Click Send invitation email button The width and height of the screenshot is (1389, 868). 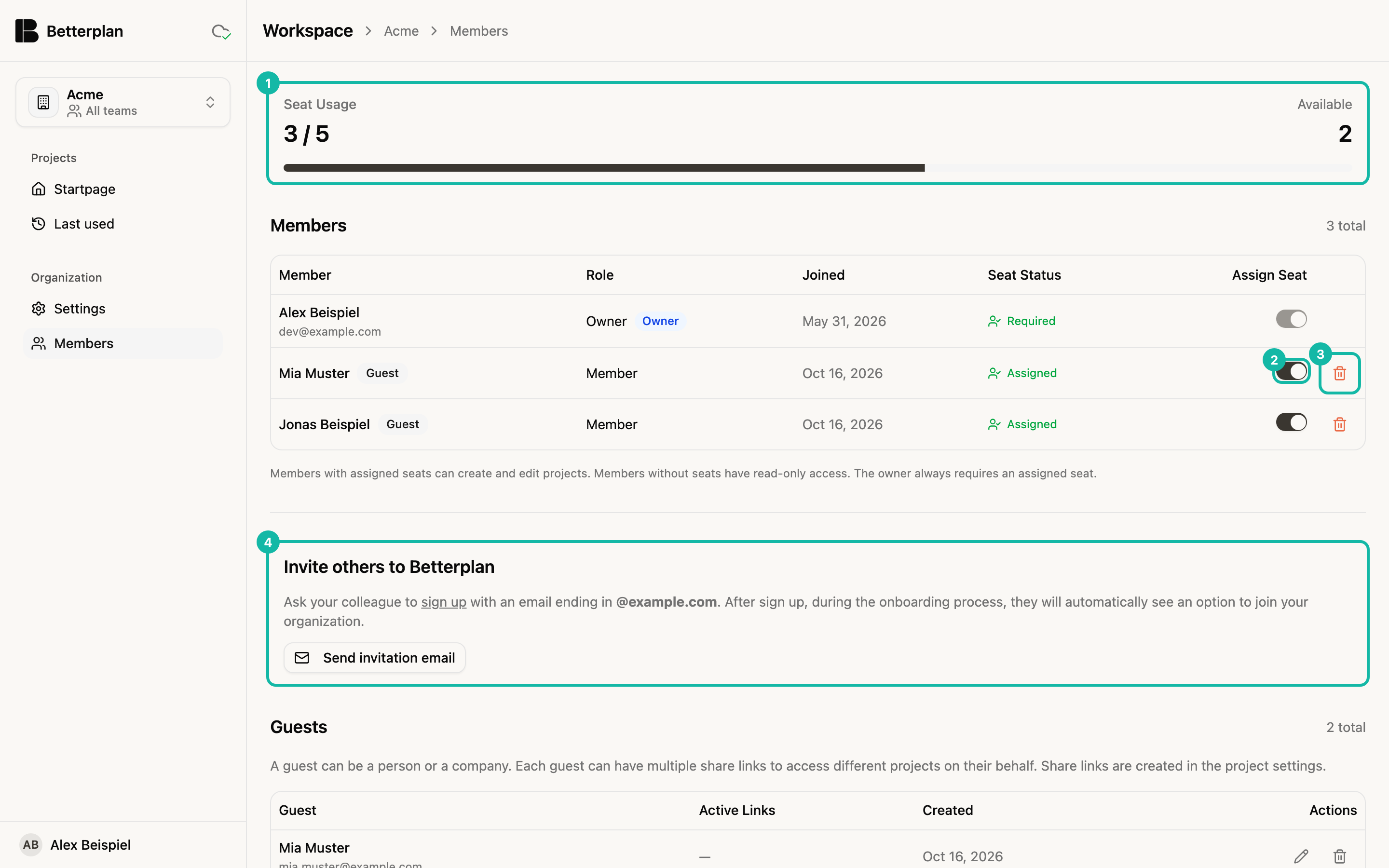pyautogui.click(x=374, y=658)
